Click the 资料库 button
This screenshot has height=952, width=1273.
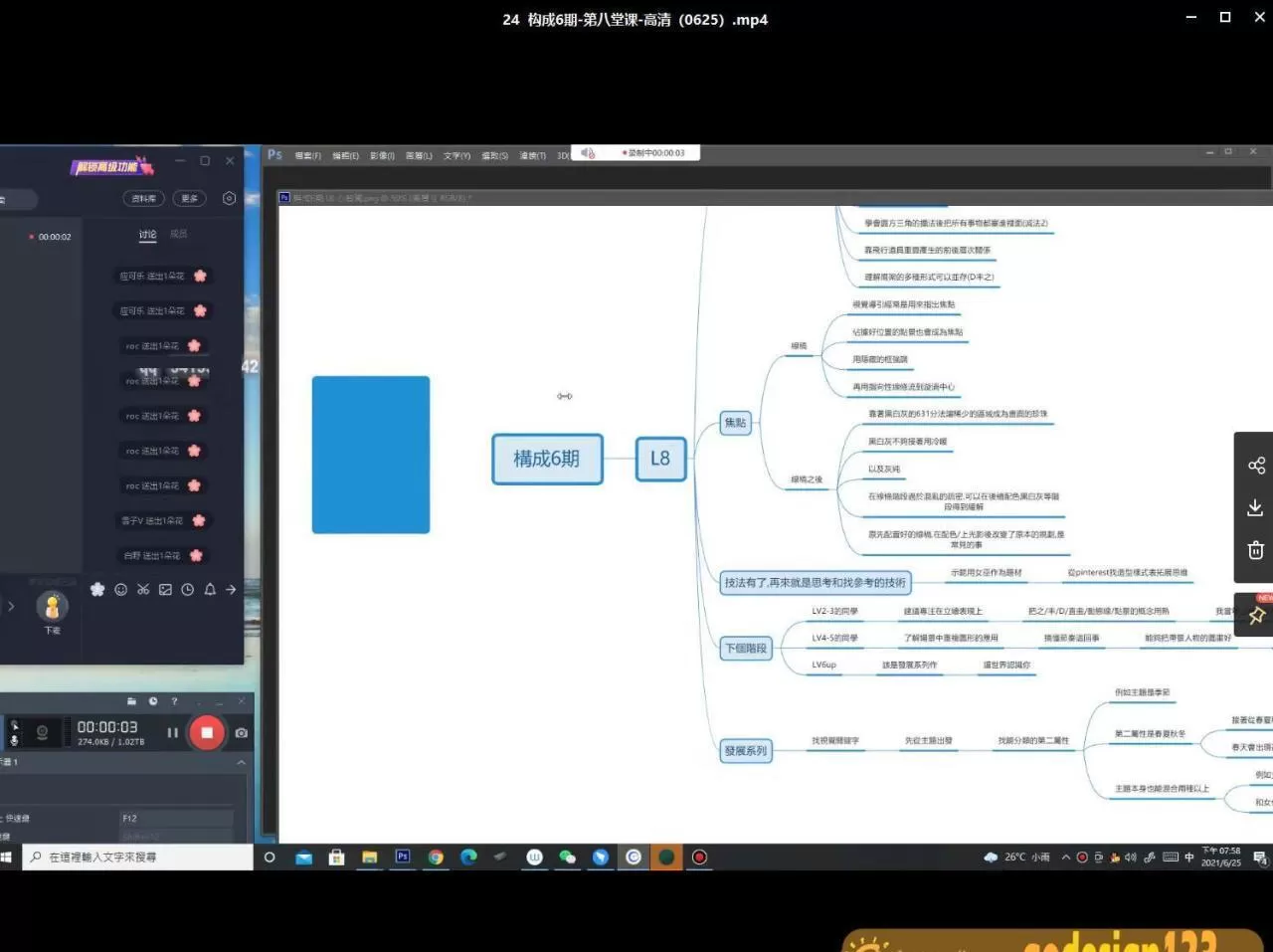pyautogui.click(x=144, y=199)
